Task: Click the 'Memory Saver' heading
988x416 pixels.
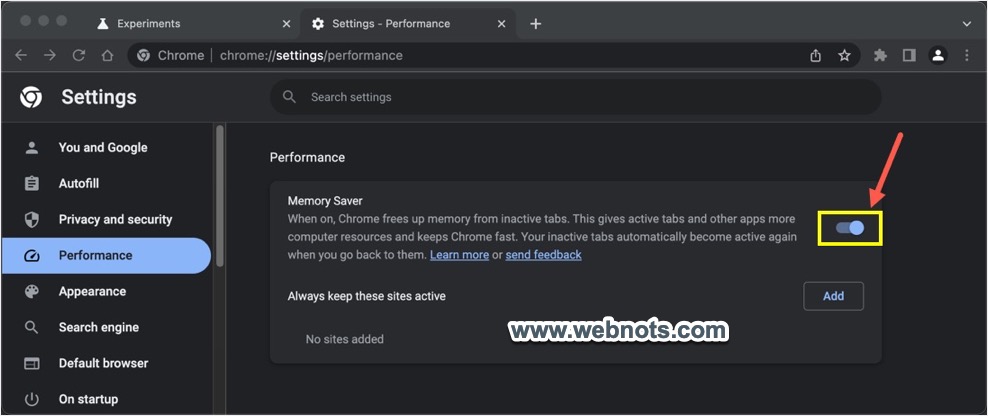Action: (325, 201)
